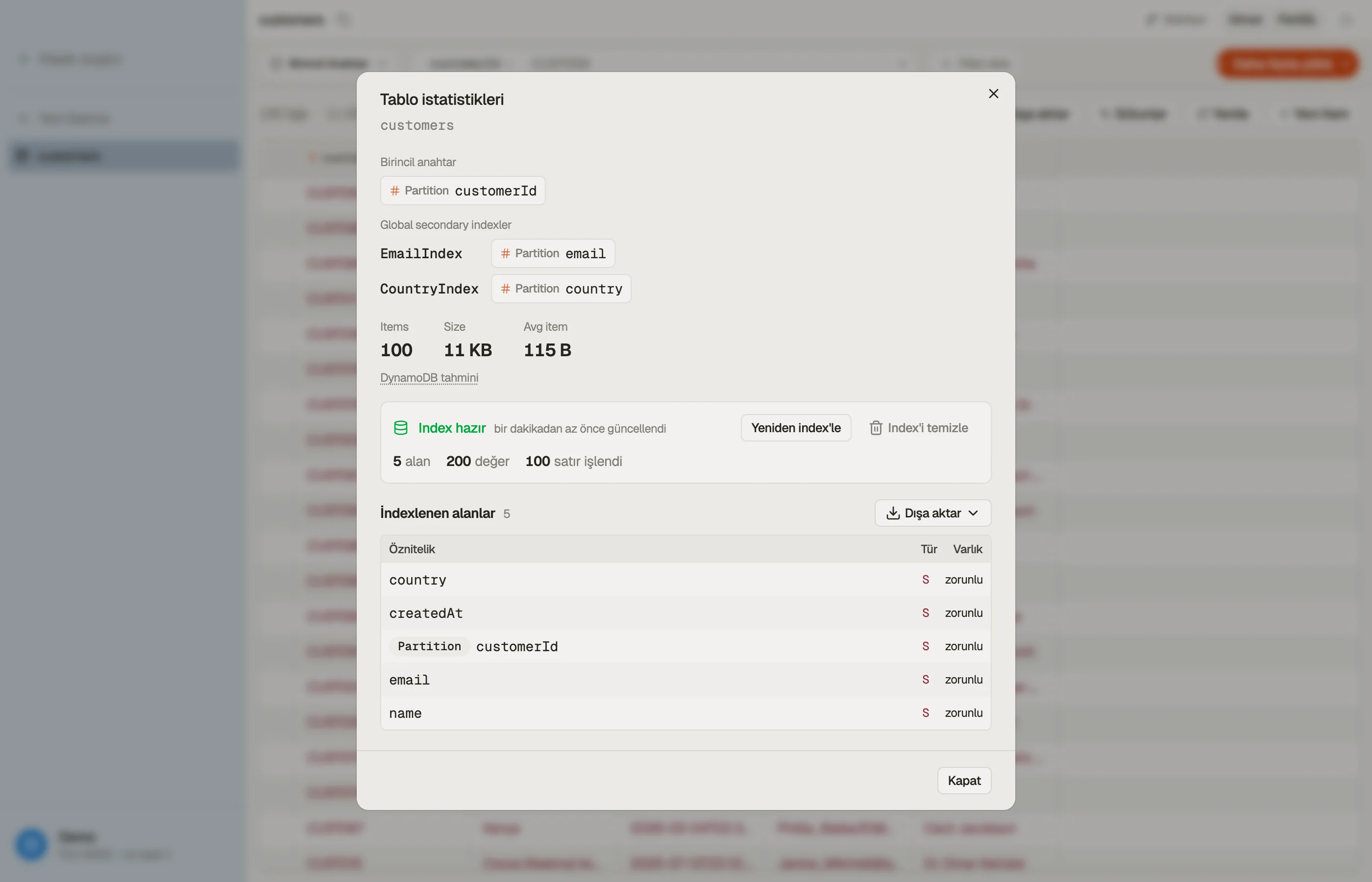Click the hash icon in the email chip
This screenshot has width=1372, height=882.
(505, 253)
